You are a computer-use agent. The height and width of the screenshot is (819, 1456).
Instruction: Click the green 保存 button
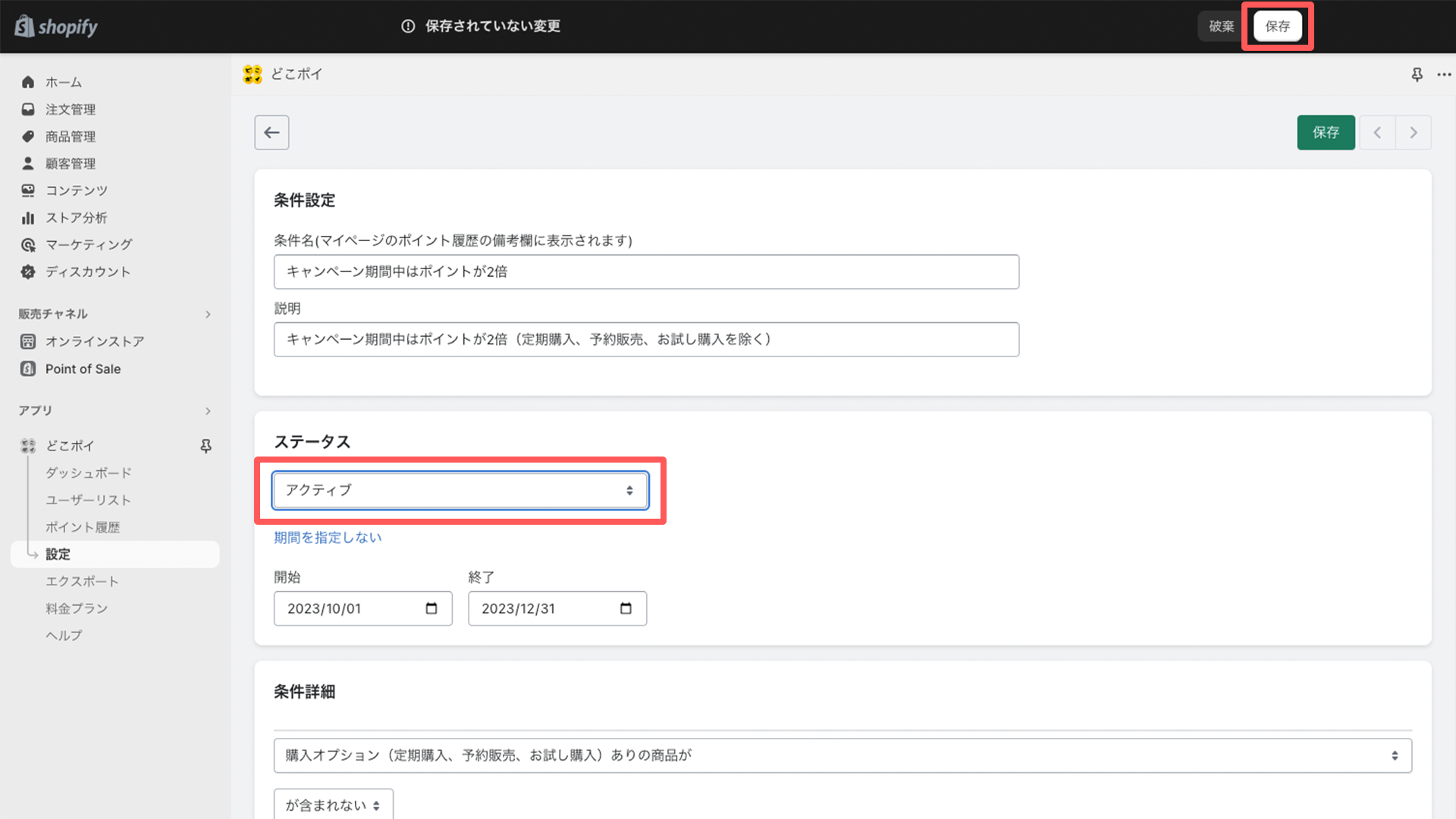(1326, 133)
